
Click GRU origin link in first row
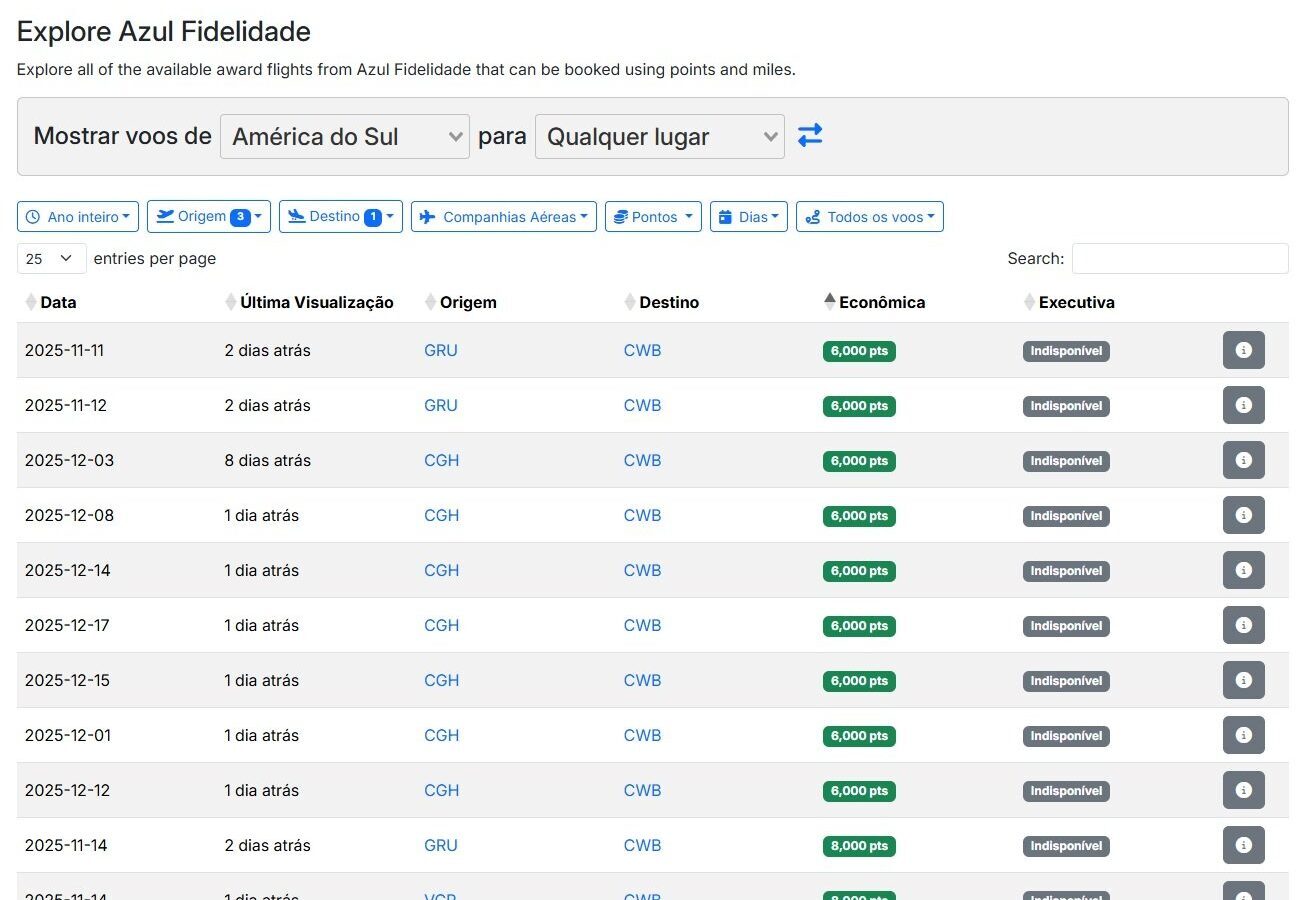(441, 350)
